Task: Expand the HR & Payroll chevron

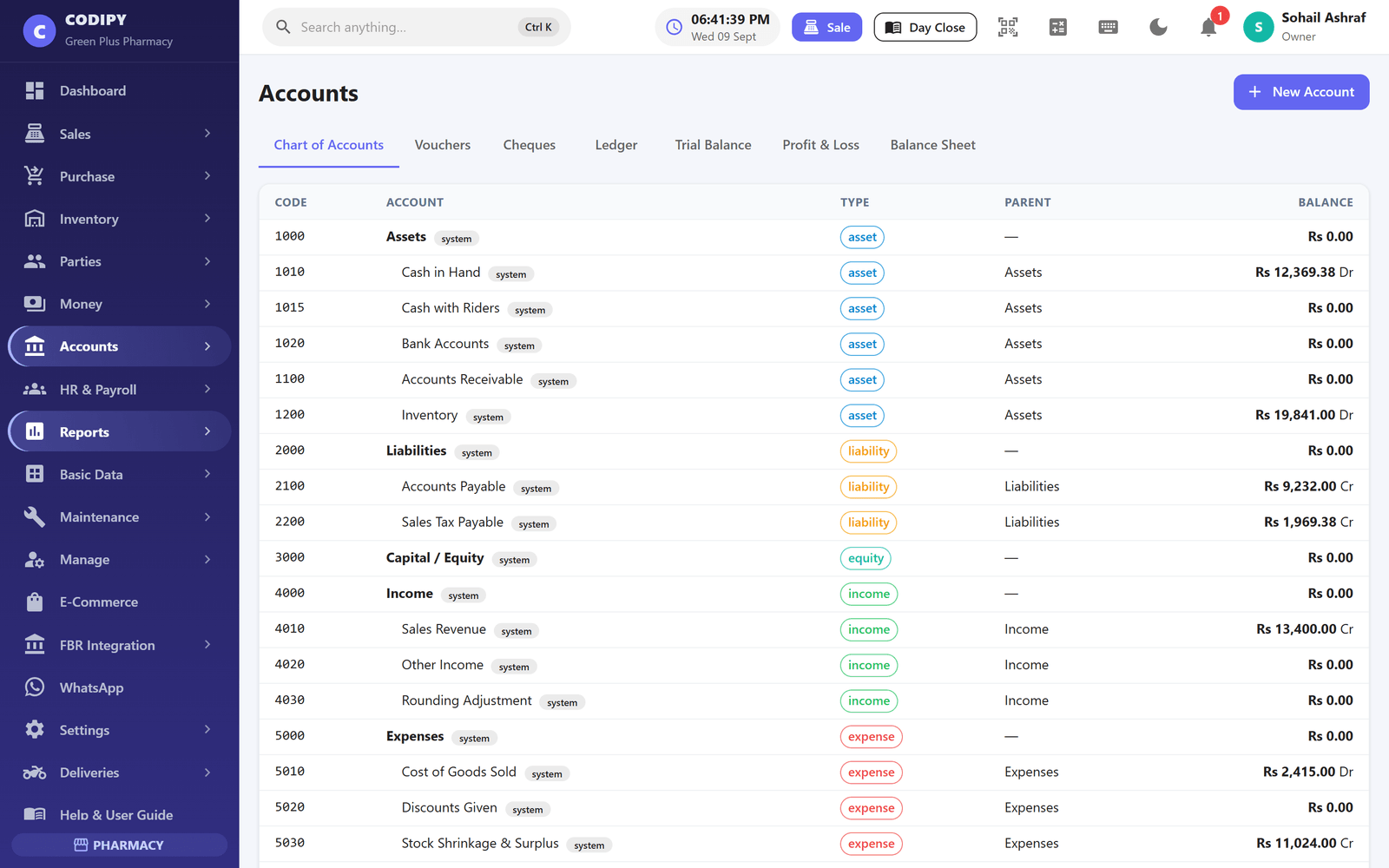Action: [207, 389]
